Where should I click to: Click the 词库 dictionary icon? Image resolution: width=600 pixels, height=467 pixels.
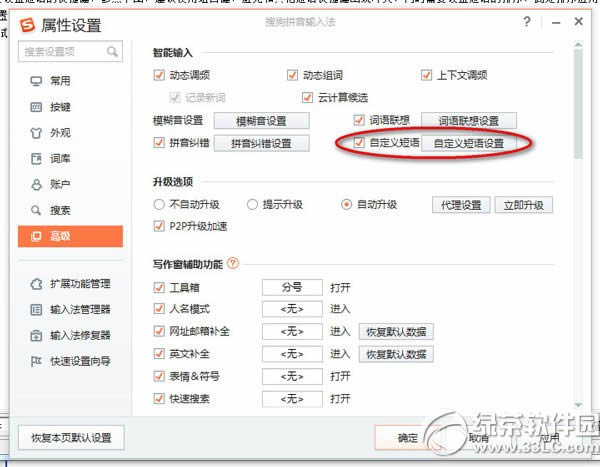tap(36, 159)
